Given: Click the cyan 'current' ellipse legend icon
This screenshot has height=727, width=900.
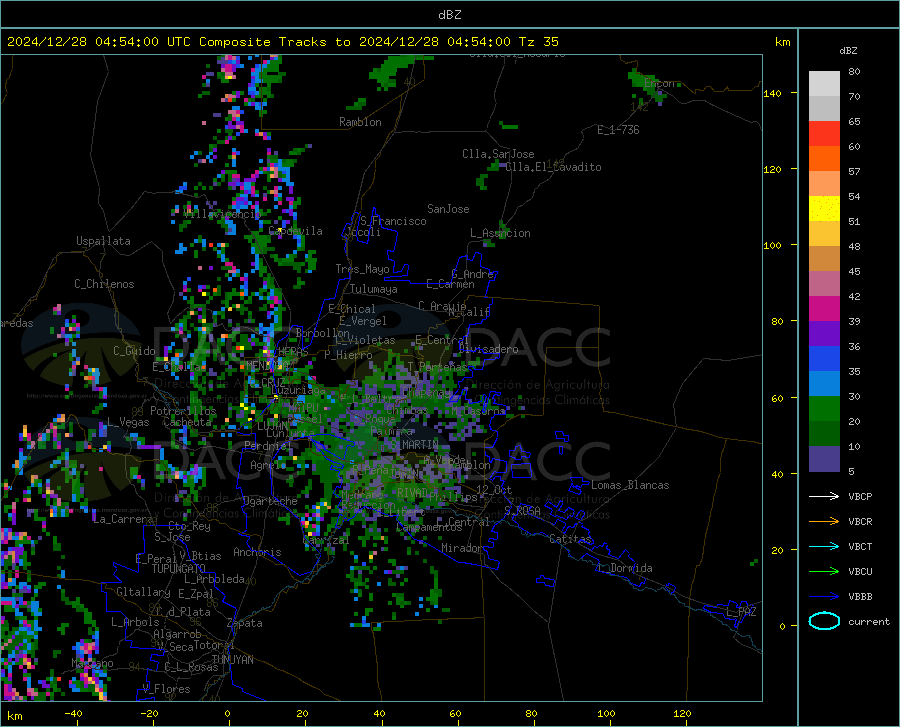Looking at the screenshot, I should (824, 621).
